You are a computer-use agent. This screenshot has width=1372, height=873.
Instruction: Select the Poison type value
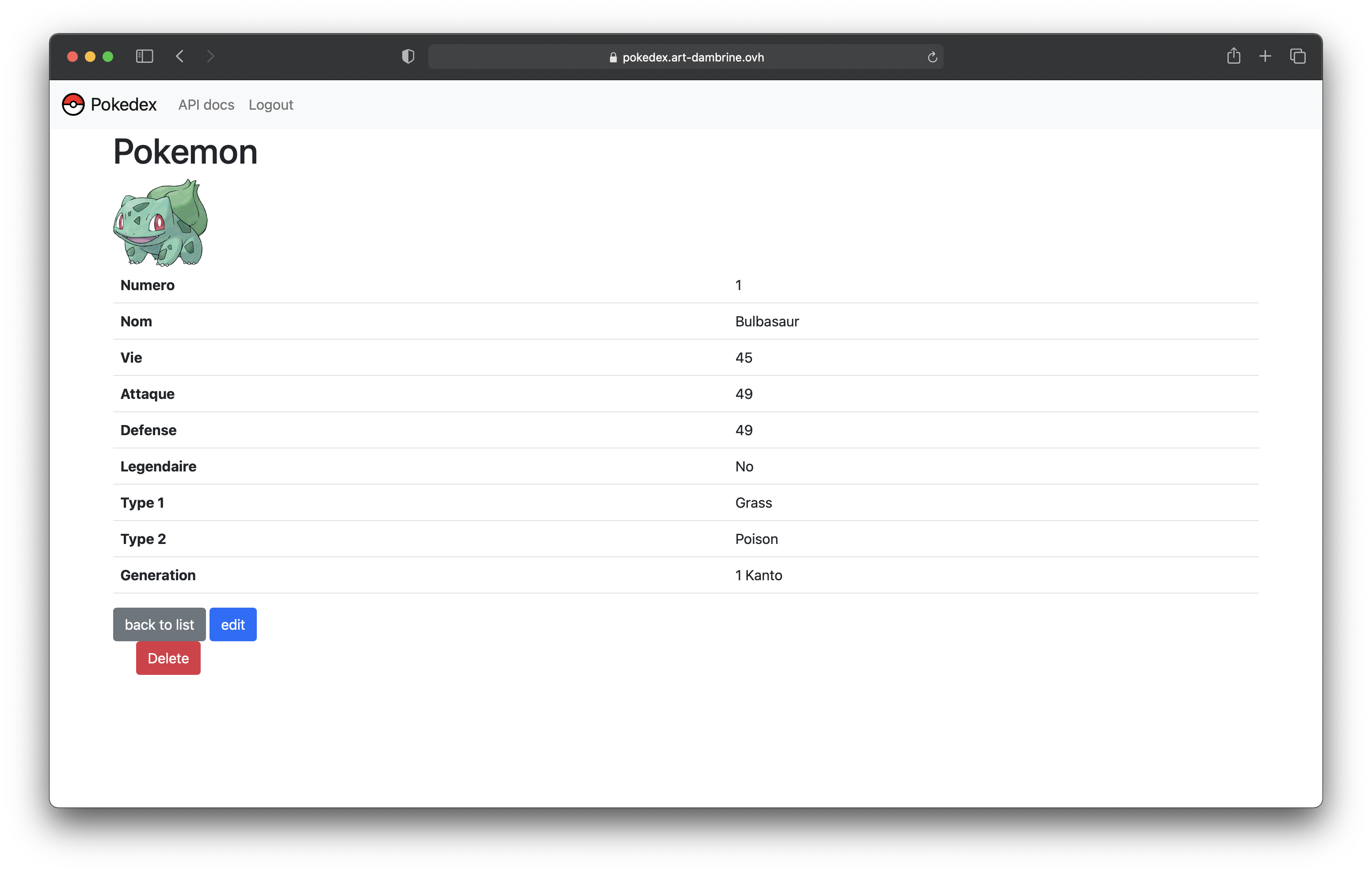[756, 539]
